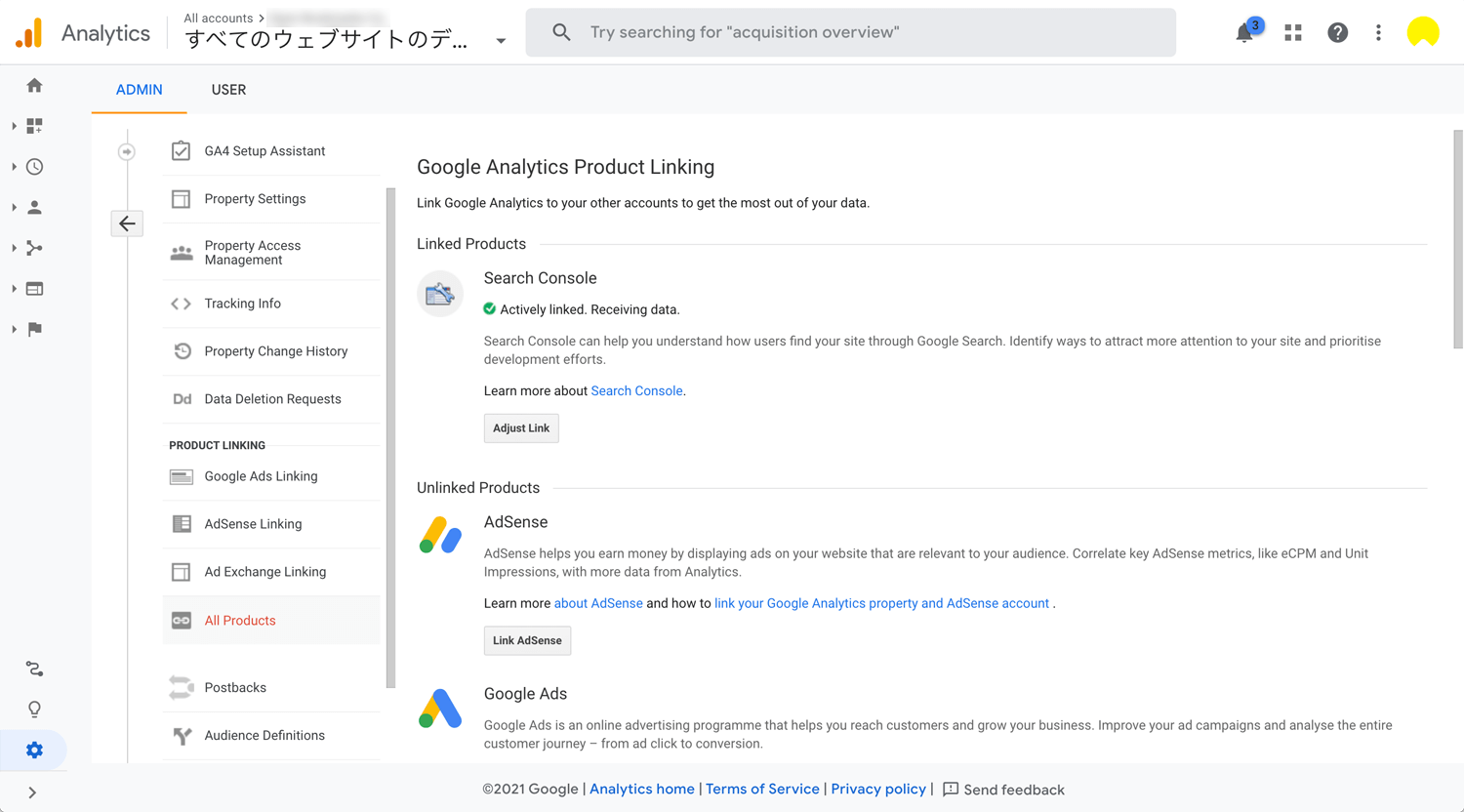1464x812 pixels.
Task: Open the Privacy policy link
Action: click(878, 790)
